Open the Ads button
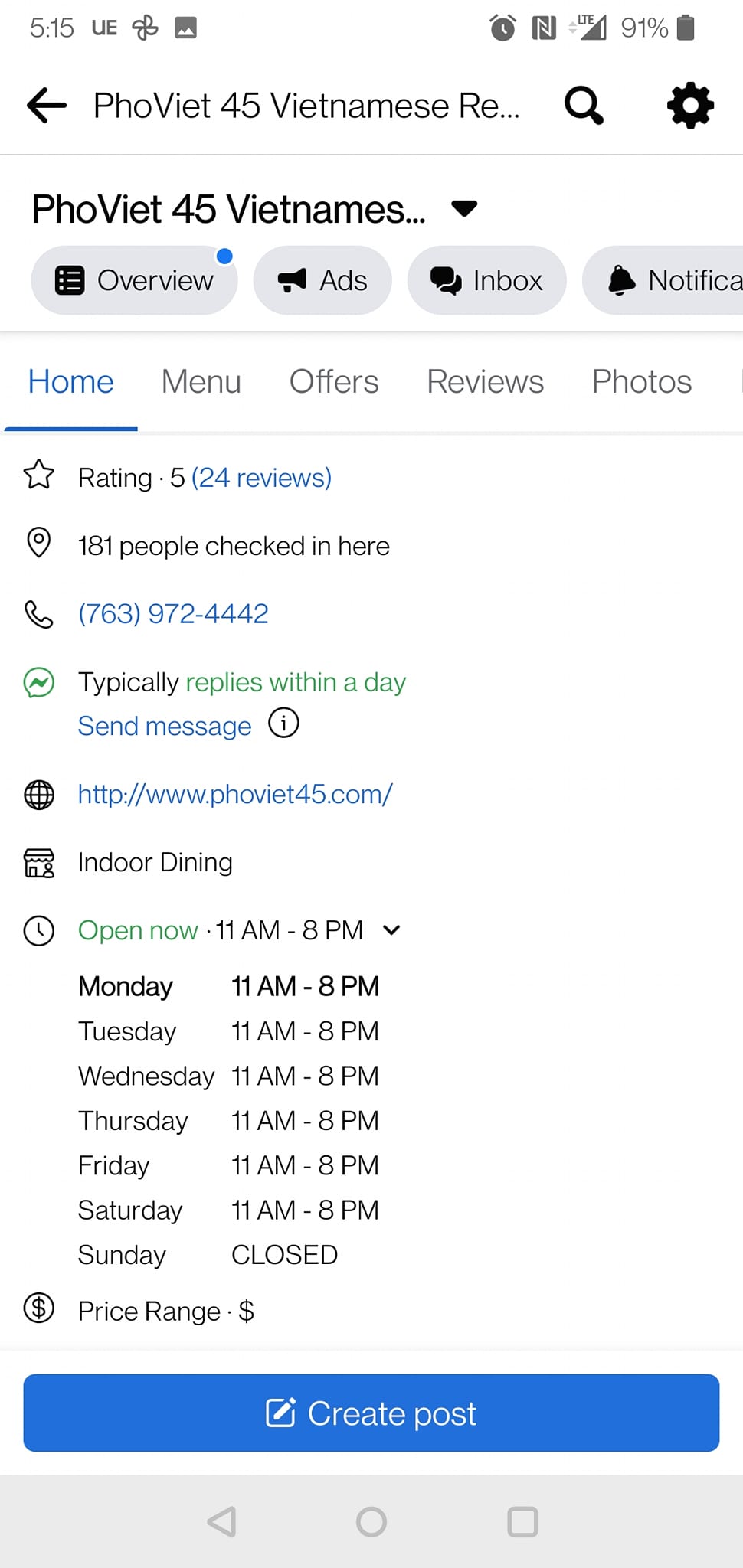 [322, 280]
